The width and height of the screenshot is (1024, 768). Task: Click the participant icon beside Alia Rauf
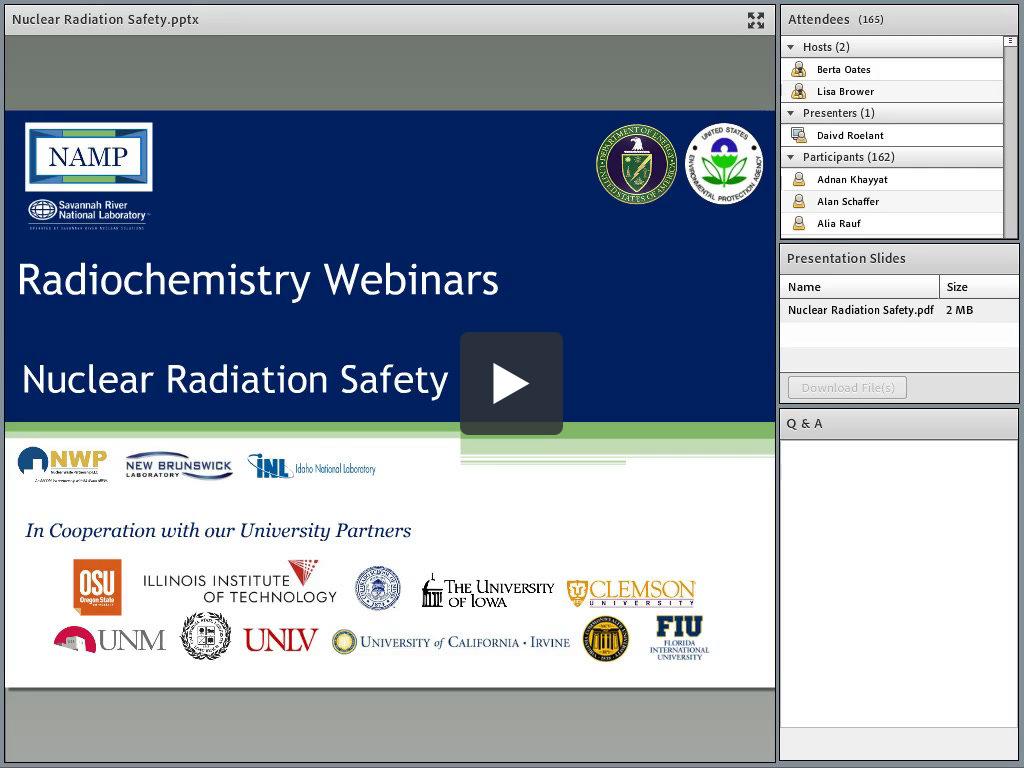[x=798, y=223]
